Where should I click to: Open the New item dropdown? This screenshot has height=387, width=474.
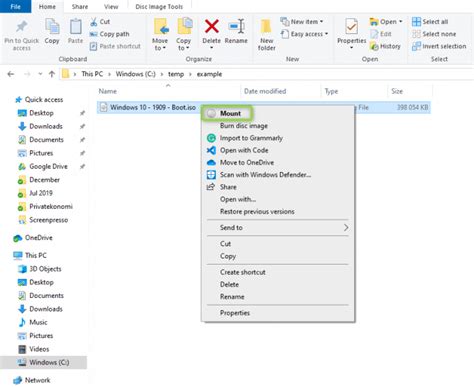[302, 22]
